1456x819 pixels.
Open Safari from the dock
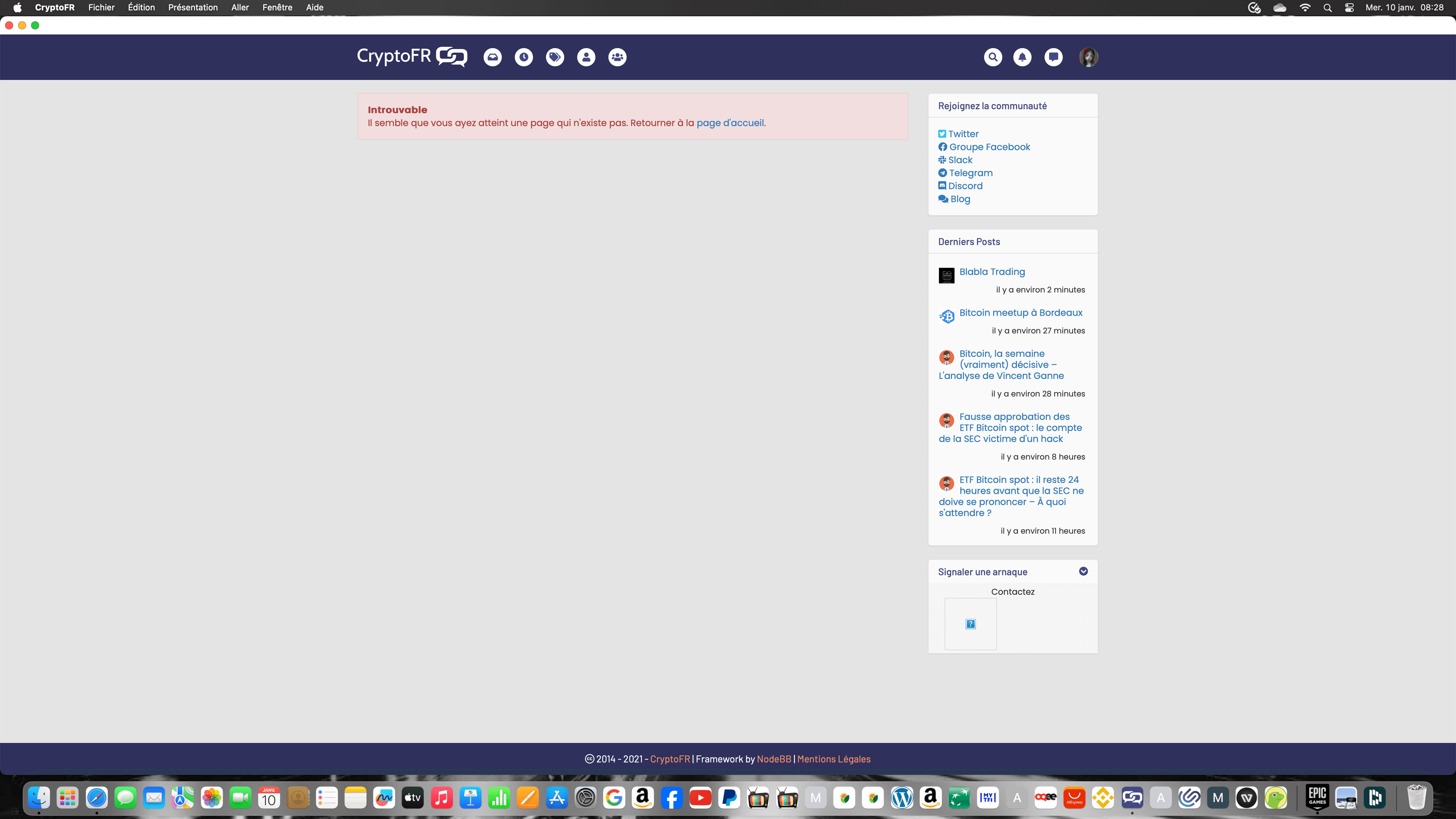pos(97,798)
